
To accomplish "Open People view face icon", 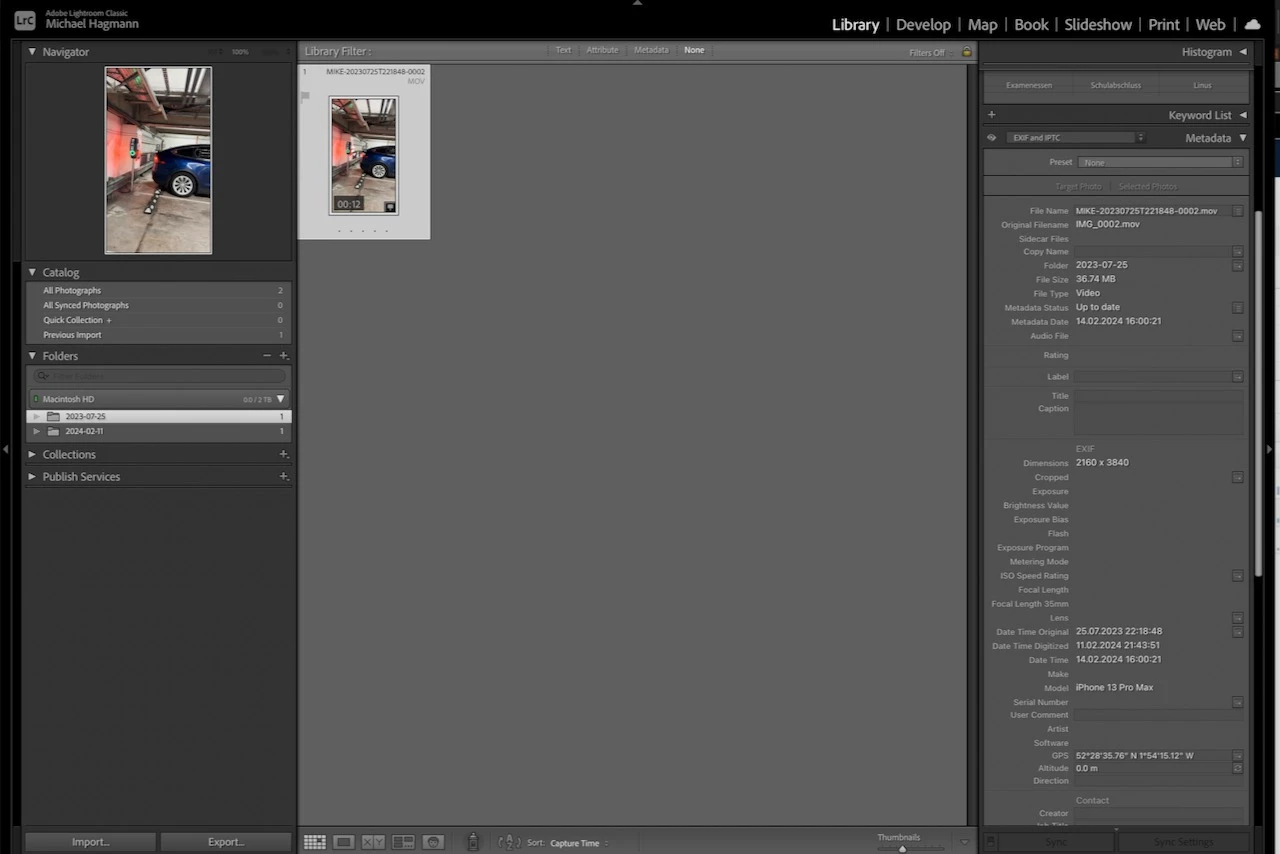I will pyautogui.click(x=433, y=842).
